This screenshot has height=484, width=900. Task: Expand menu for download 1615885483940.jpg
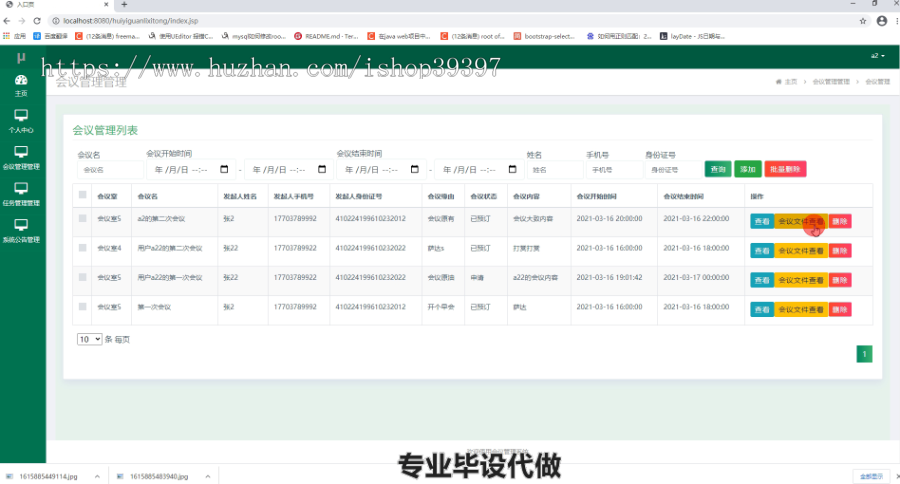coord(208,477)
